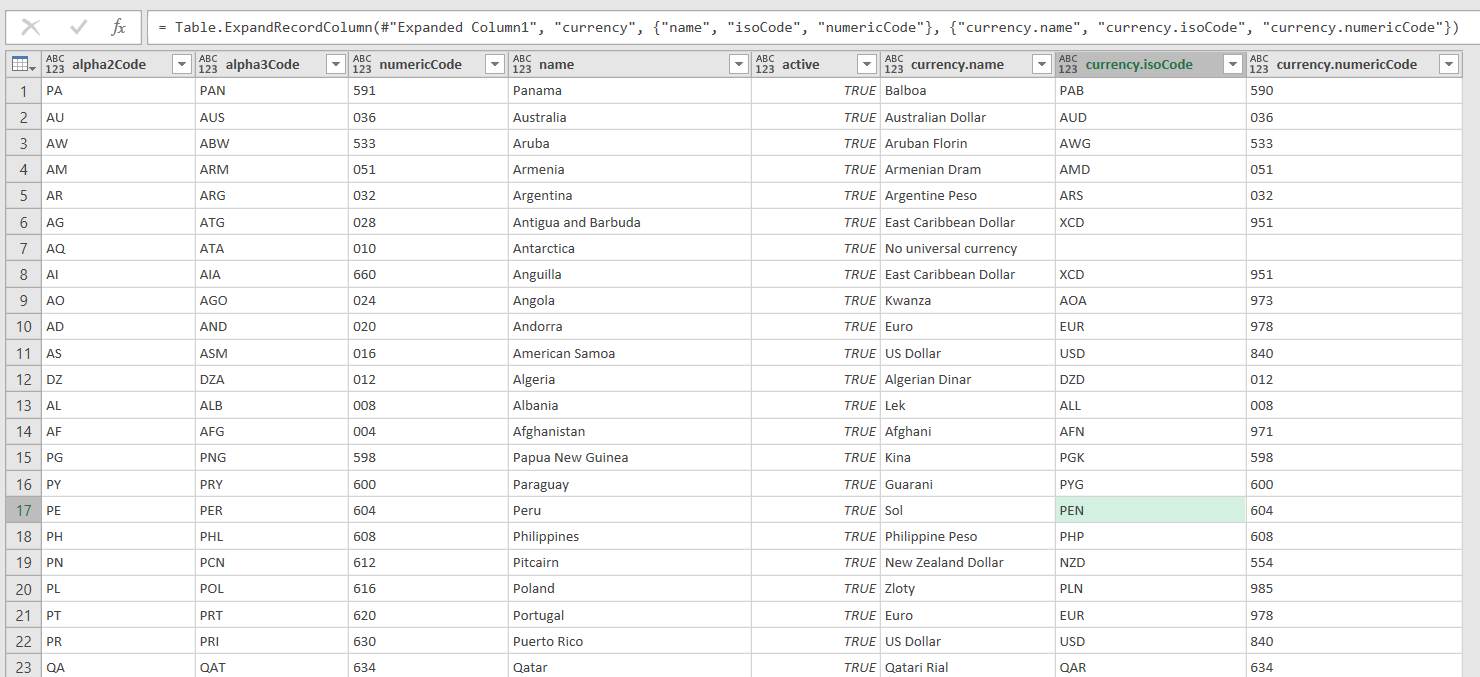Expand filter dropdown for name column
The height and width of the screenshot is (677, 1480).
(738, 64)
